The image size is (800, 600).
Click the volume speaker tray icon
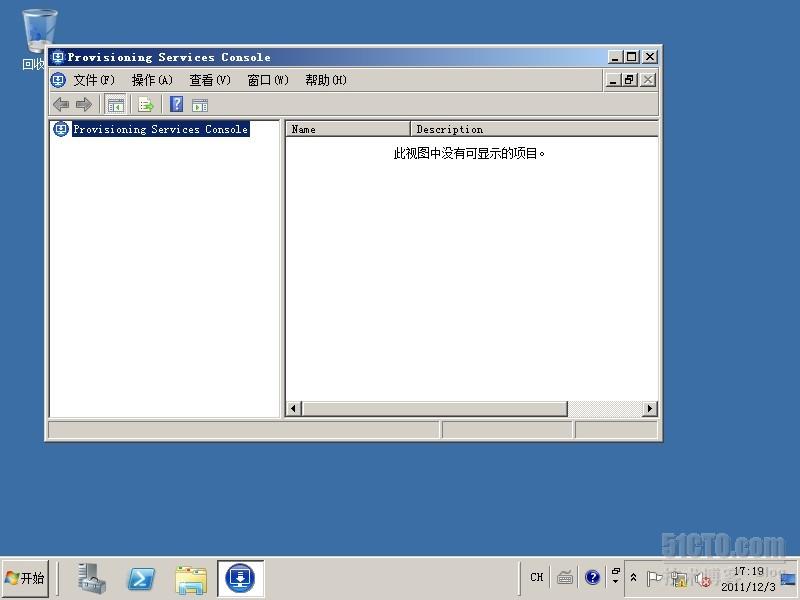[703, 580]
